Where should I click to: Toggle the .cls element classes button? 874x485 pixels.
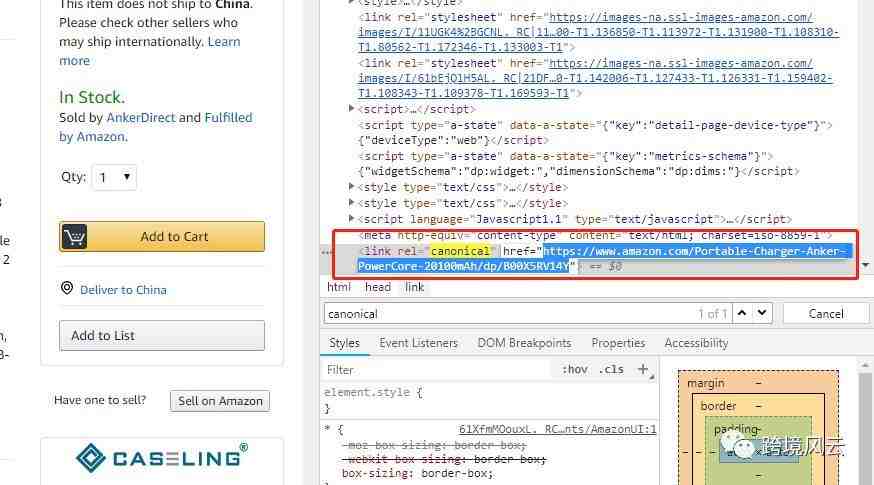(611, 370)
